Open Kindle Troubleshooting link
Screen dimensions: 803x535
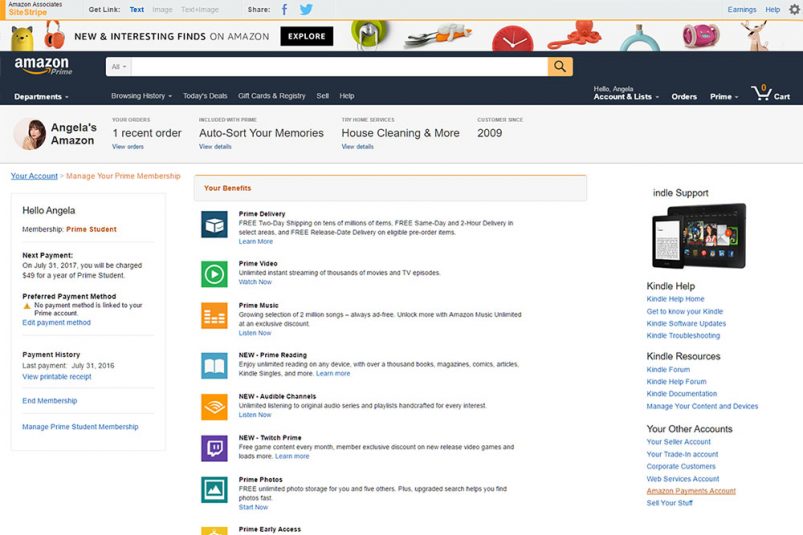click(683, 336)
